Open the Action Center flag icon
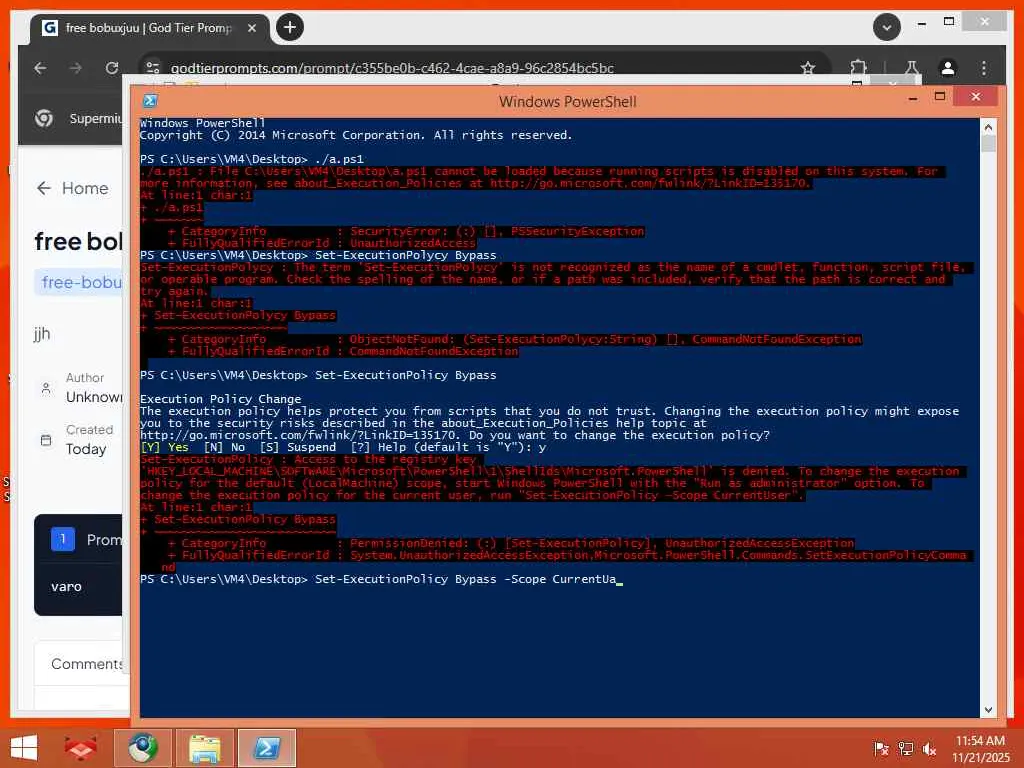The height and width of the screenshot is (768, 1024). (x=881, y=749)
